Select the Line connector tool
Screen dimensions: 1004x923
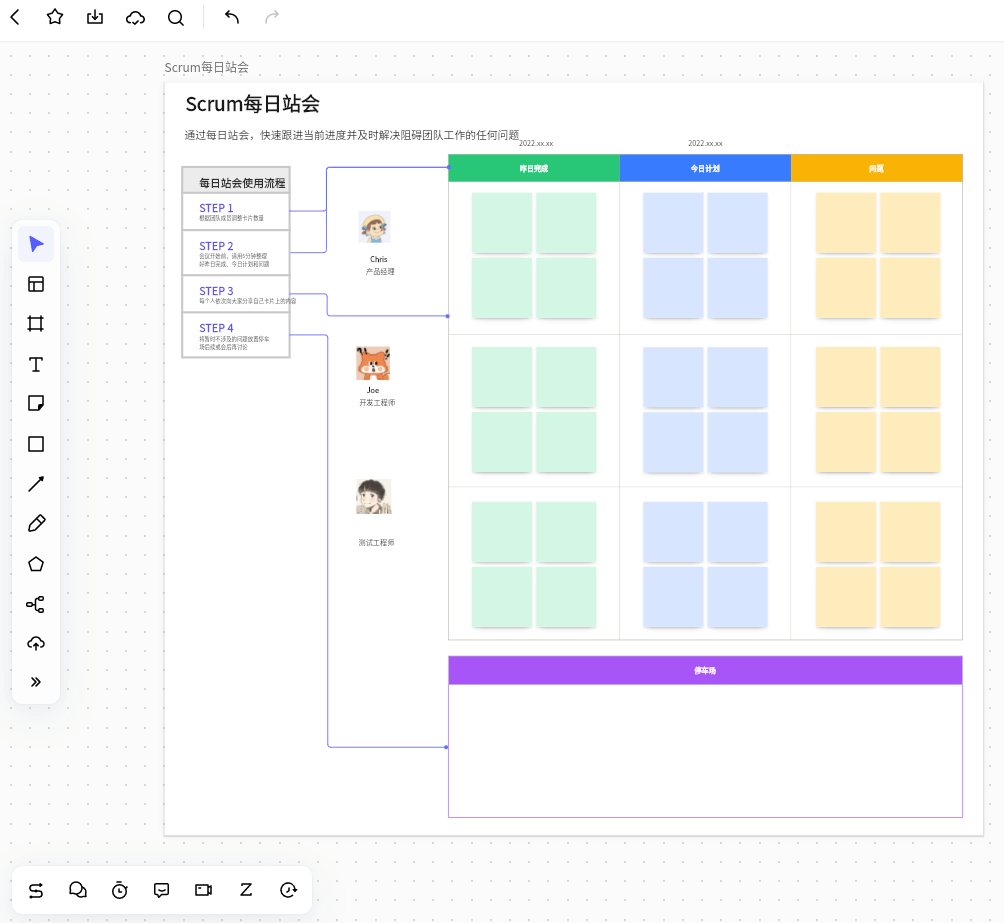point(36,484)
